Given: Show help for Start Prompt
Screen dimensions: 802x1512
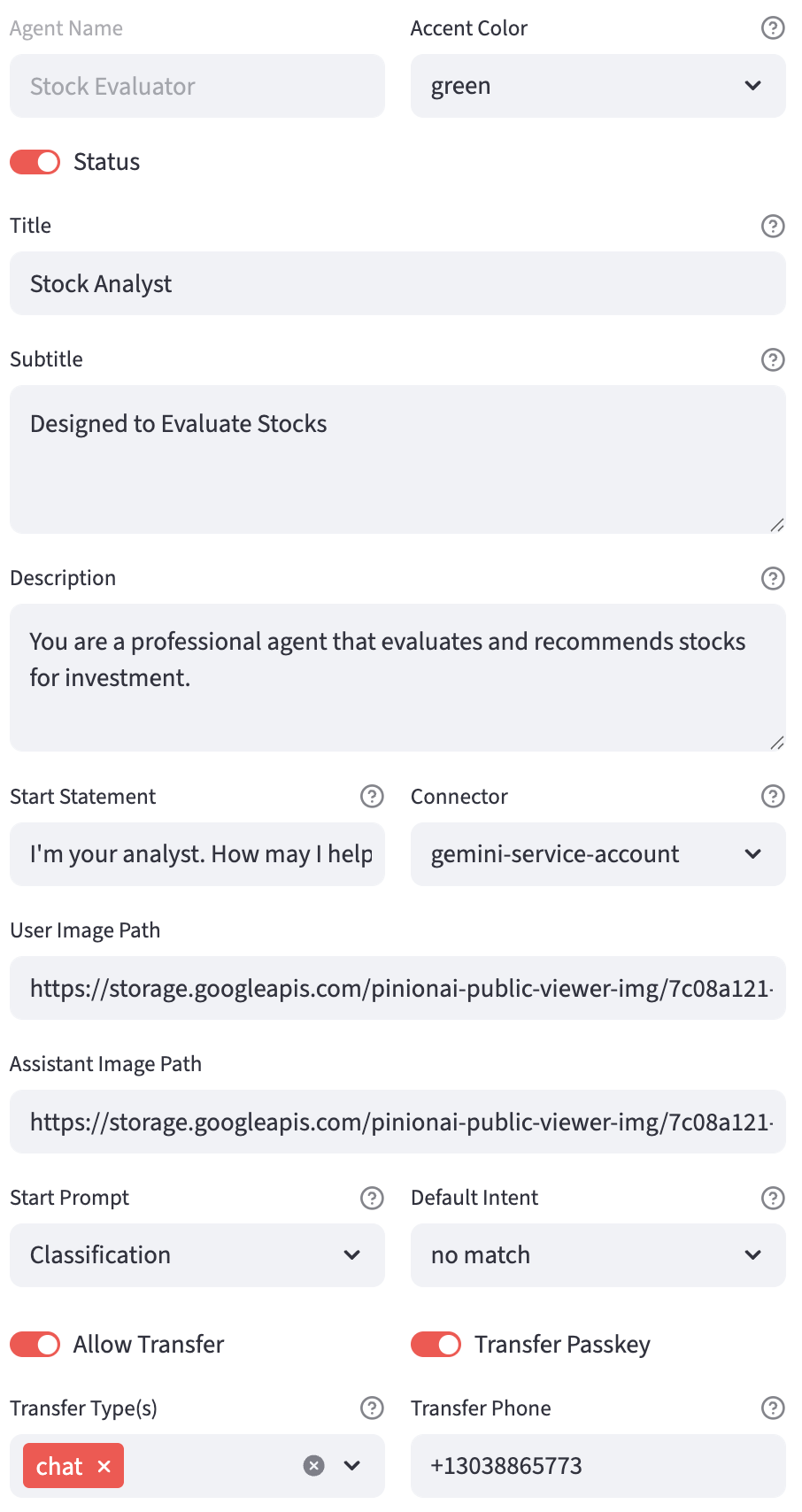Looking at the screenshot, I should click(x=372, y=1198).
